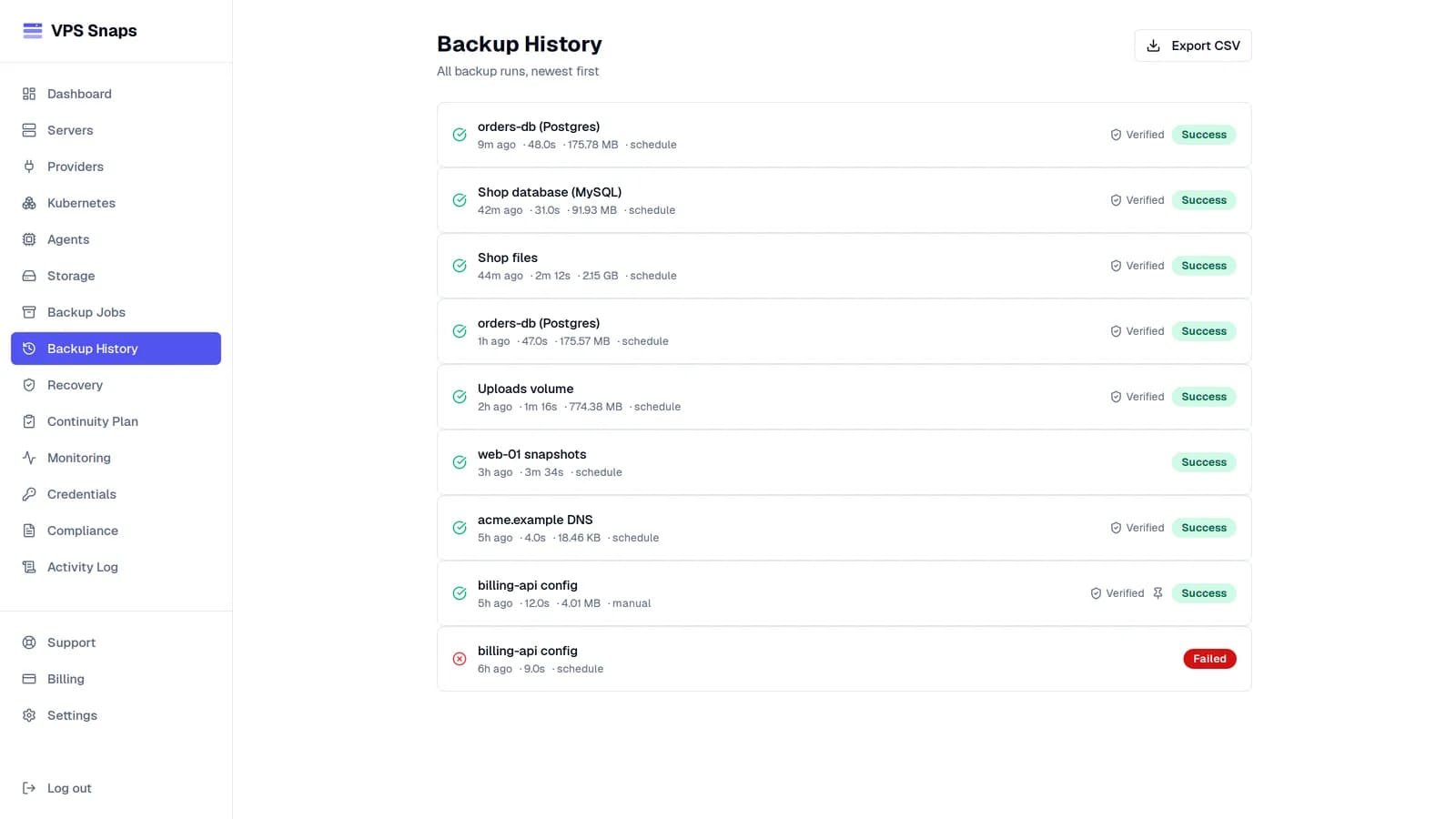This screenshot has height=819, width=1456.
Task: Click the red failed icon for billing-api config
Action: pyautogui.click(x=460, y=659)
